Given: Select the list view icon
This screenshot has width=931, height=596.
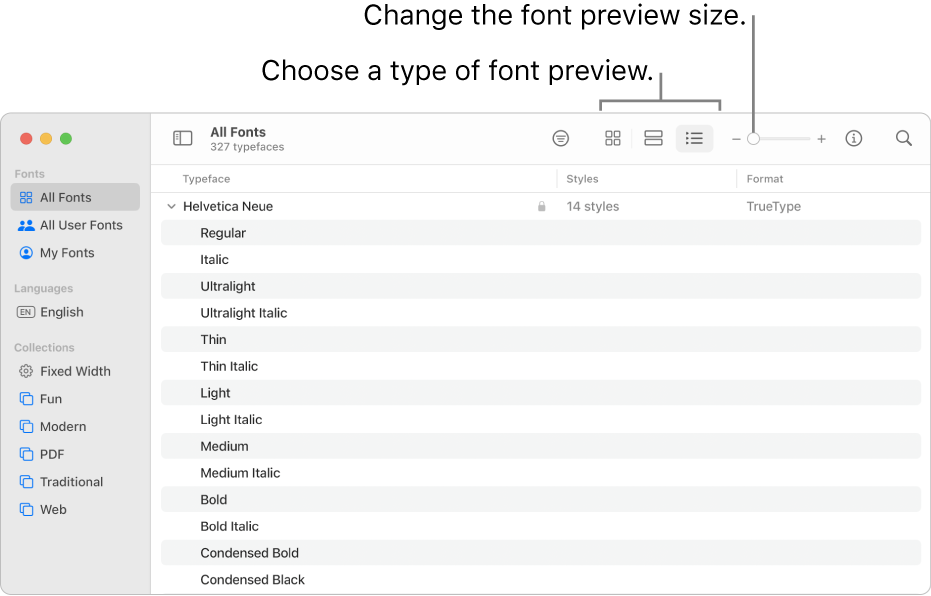Looking at the screenshot, I should [x=694, y=138].
